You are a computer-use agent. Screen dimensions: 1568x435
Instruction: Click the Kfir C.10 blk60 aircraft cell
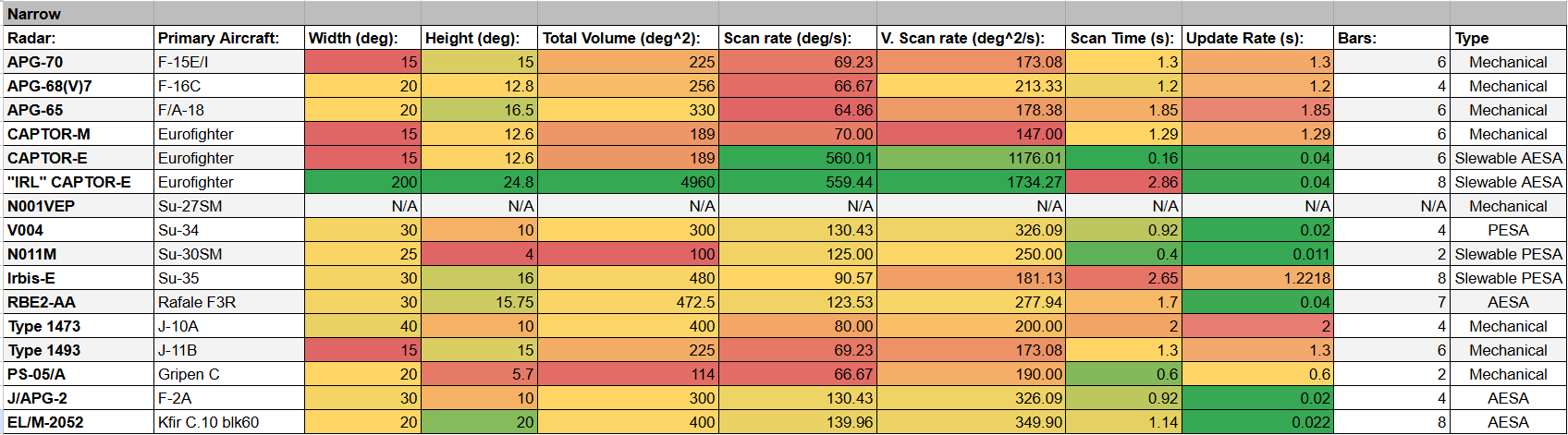[209, 422]
